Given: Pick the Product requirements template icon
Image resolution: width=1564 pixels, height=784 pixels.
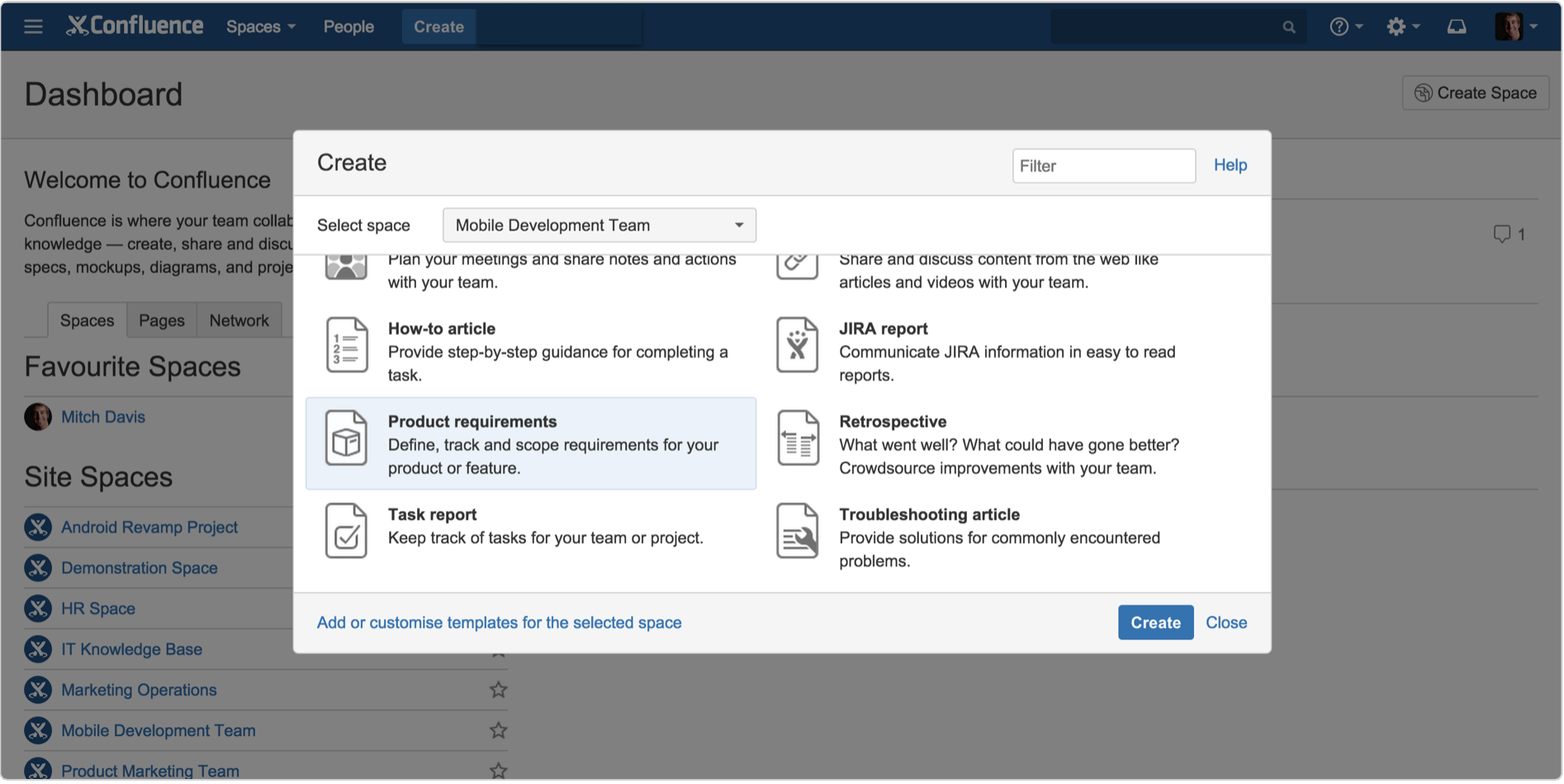Looking at the screenshot, I should [346, 438].
